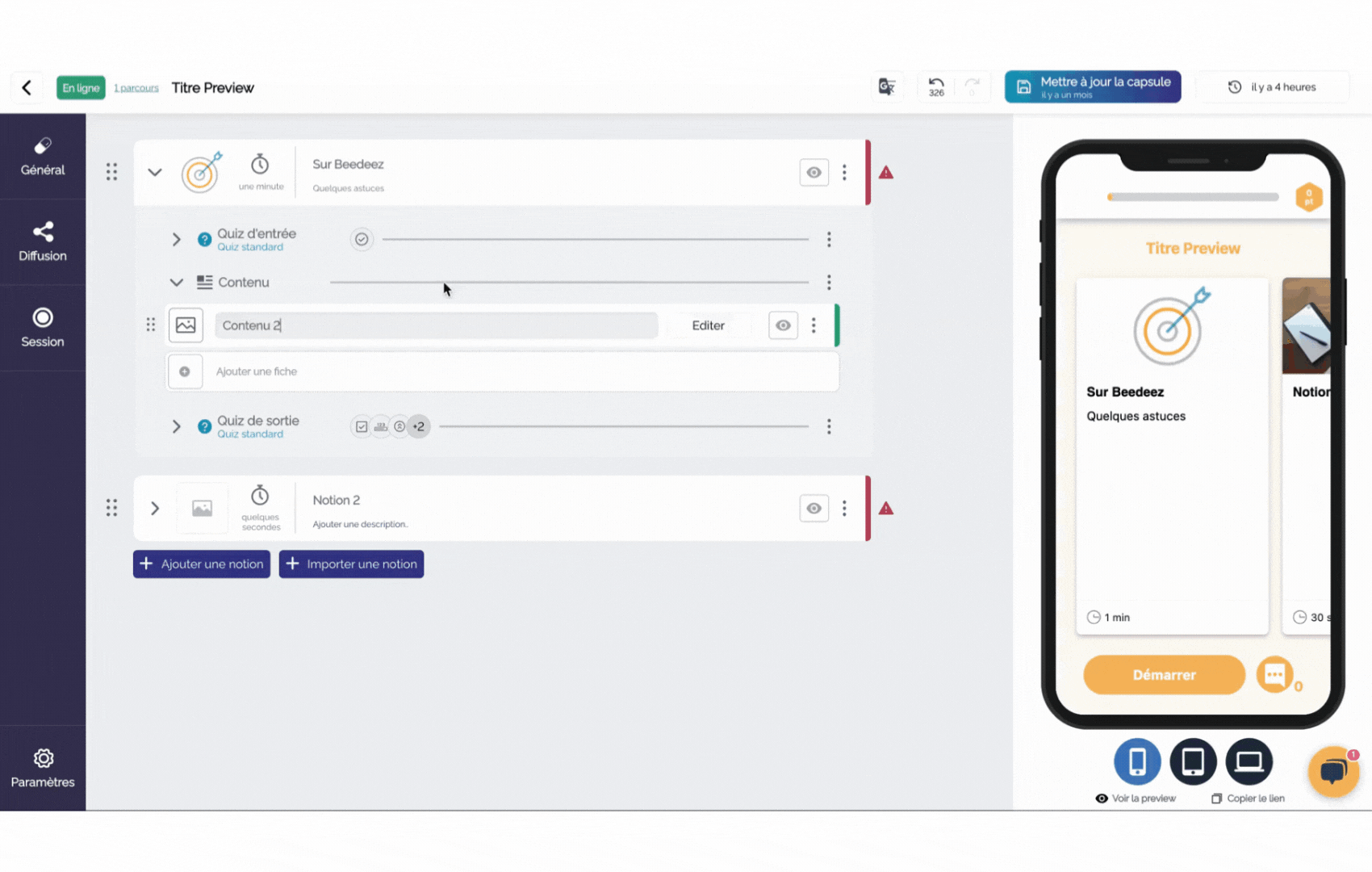This screenshot has height=872, width=1372.
Task: Click the translate icon in top bar
Action: click(x=886, y=86)
